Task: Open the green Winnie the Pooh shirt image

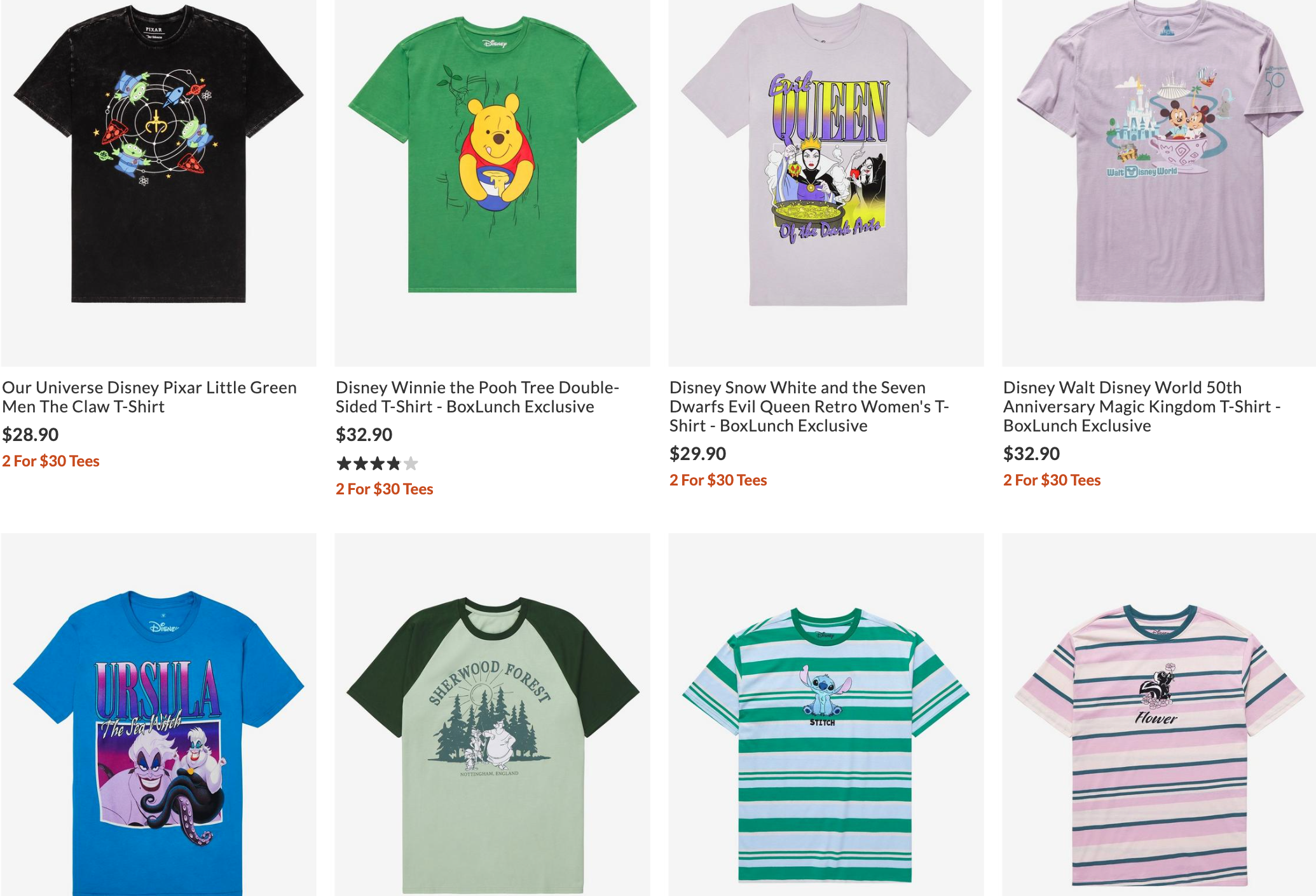Action: click(492, 183)
